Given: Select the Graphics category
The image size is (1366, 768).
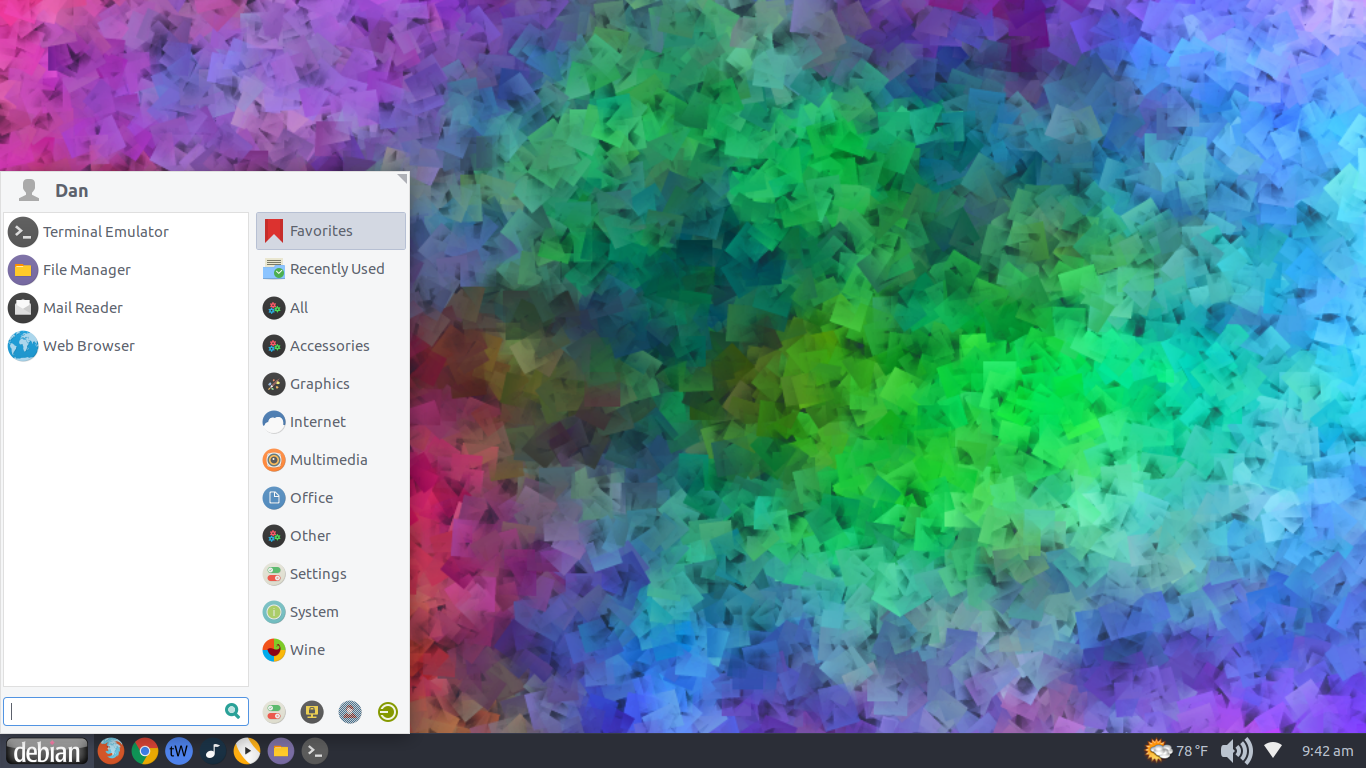Looking at the screenshot, I should pyautogui.click(x=331, y=384).
